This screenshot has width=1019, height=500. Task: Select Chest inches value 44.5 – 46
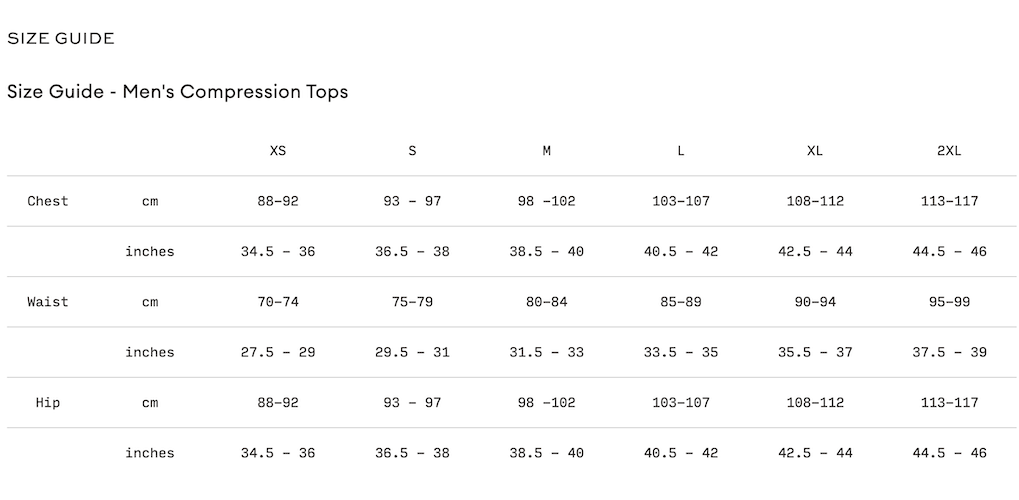click(x=949, y=252)
